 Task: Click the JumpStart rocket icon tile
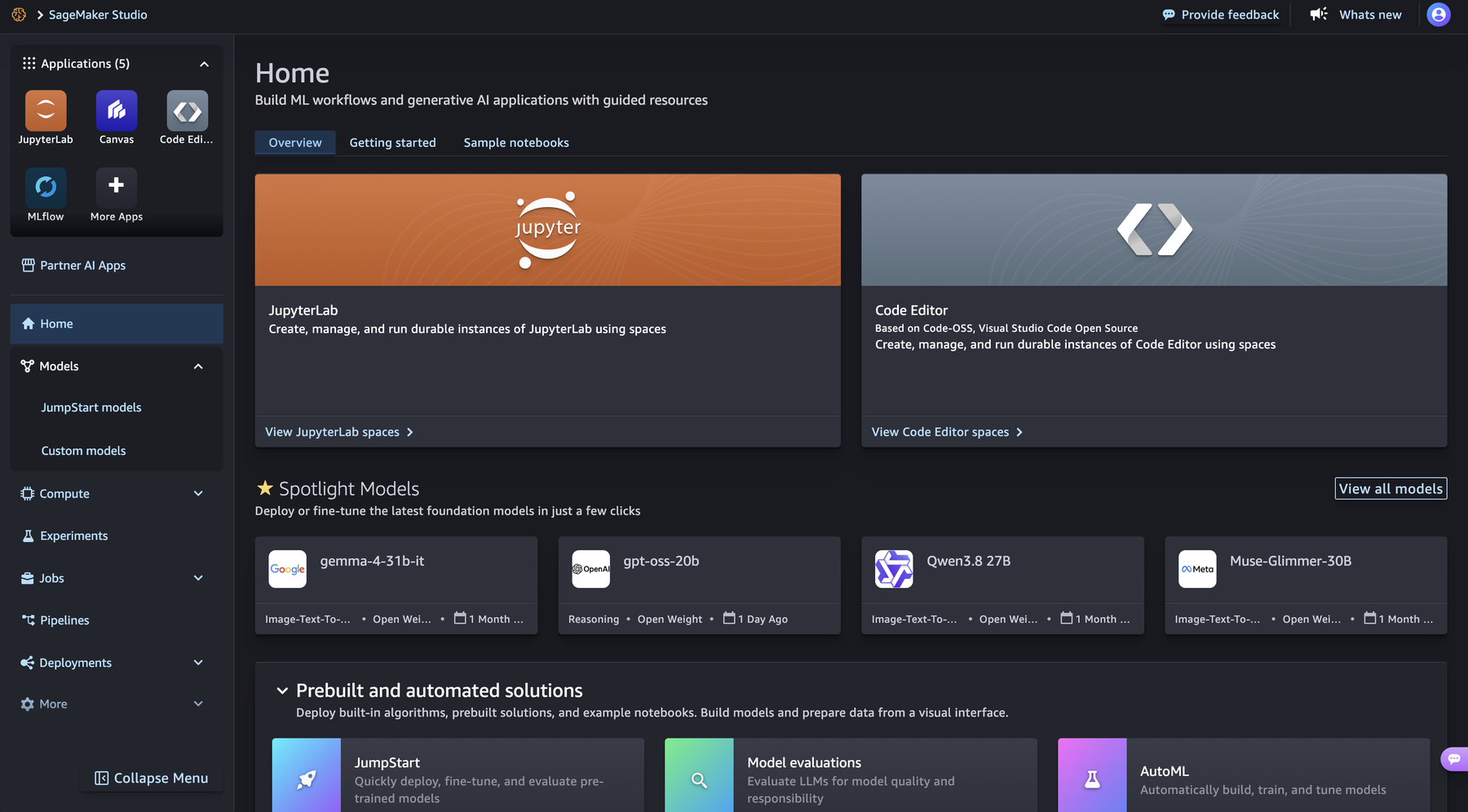[x=307, y=775]
